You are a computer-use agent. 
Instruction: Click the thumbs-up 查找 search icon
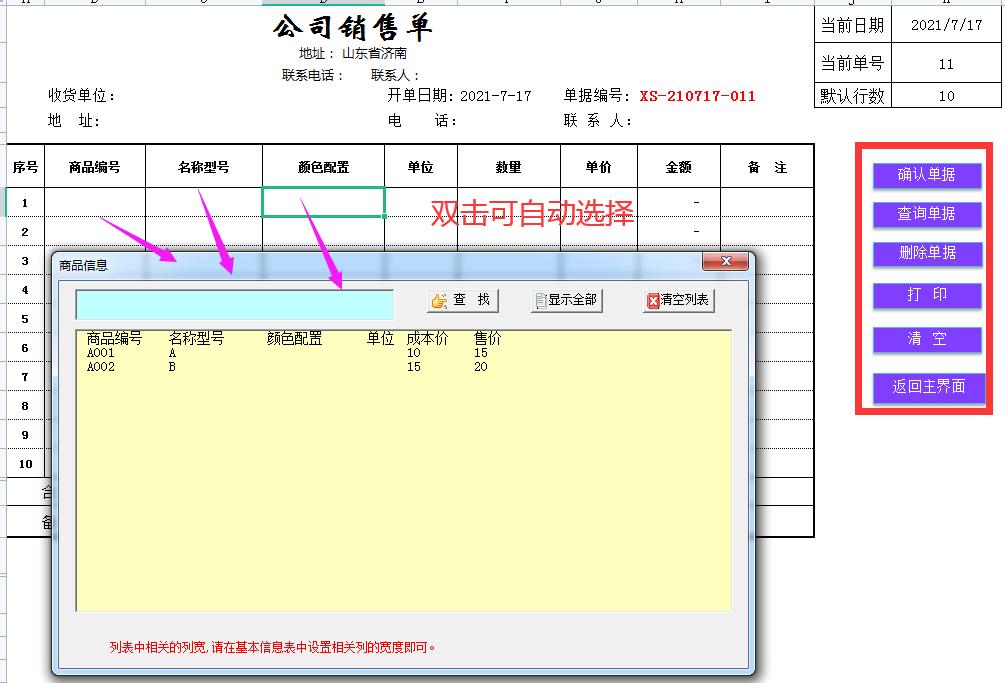[x=437, y=301]
